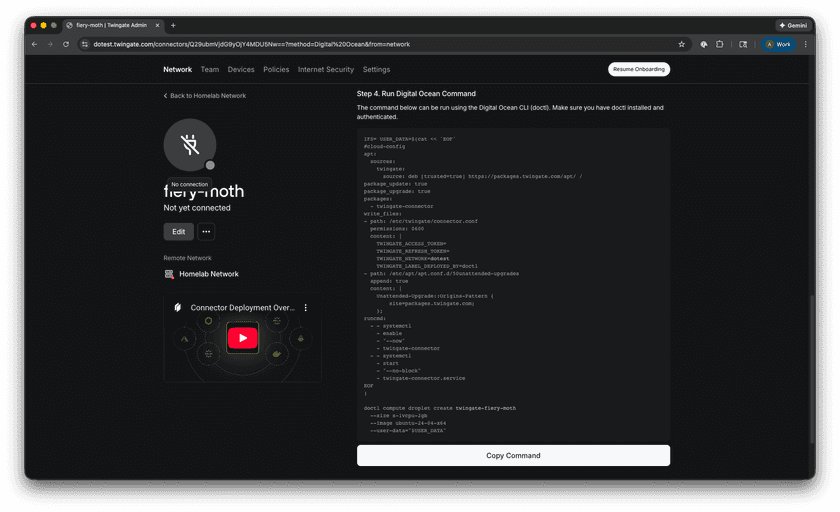Click the Resume Onboarding button
840x512 pixels.
[x=639, y=69]
